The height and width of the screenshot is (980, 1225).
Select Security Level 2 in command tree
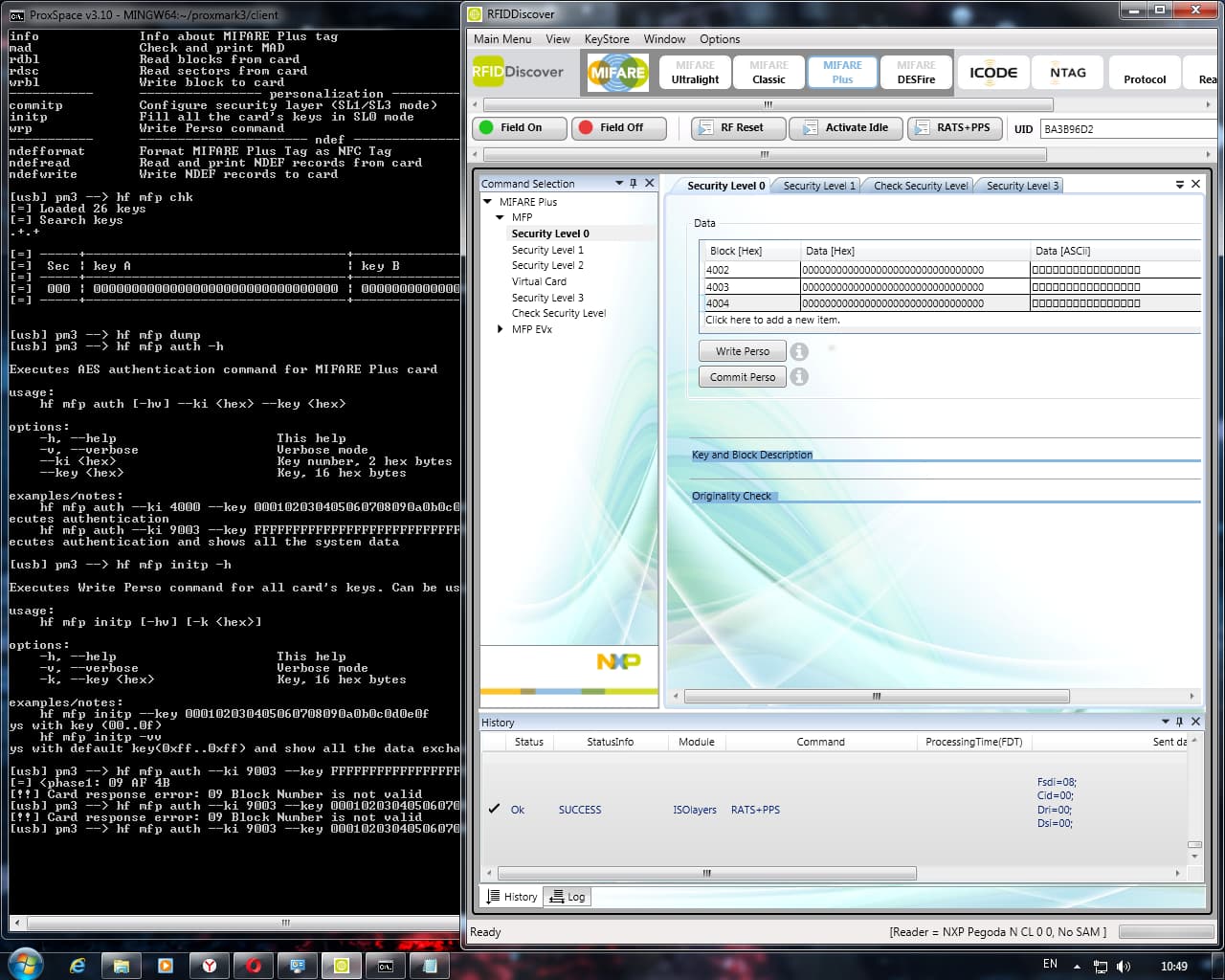547,265
